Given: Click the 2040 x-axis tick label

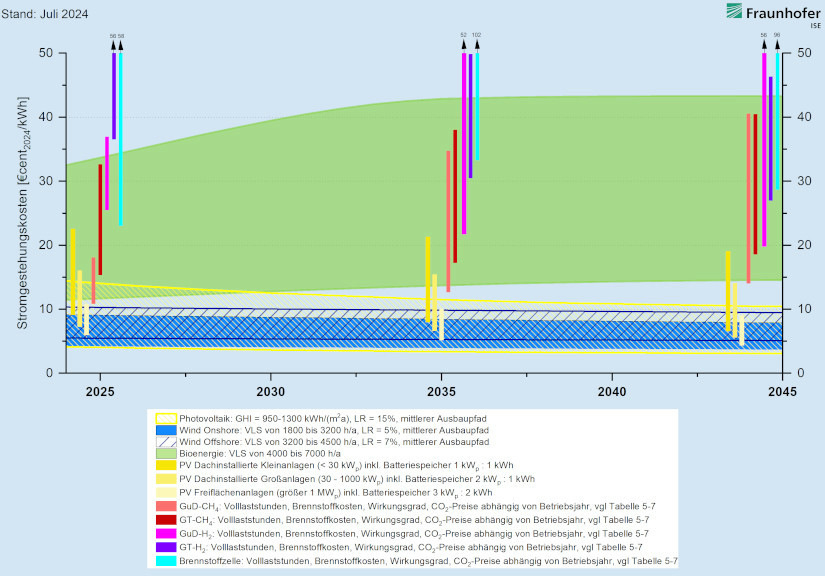Looking at the screenshot, I should tap(612, 392).
